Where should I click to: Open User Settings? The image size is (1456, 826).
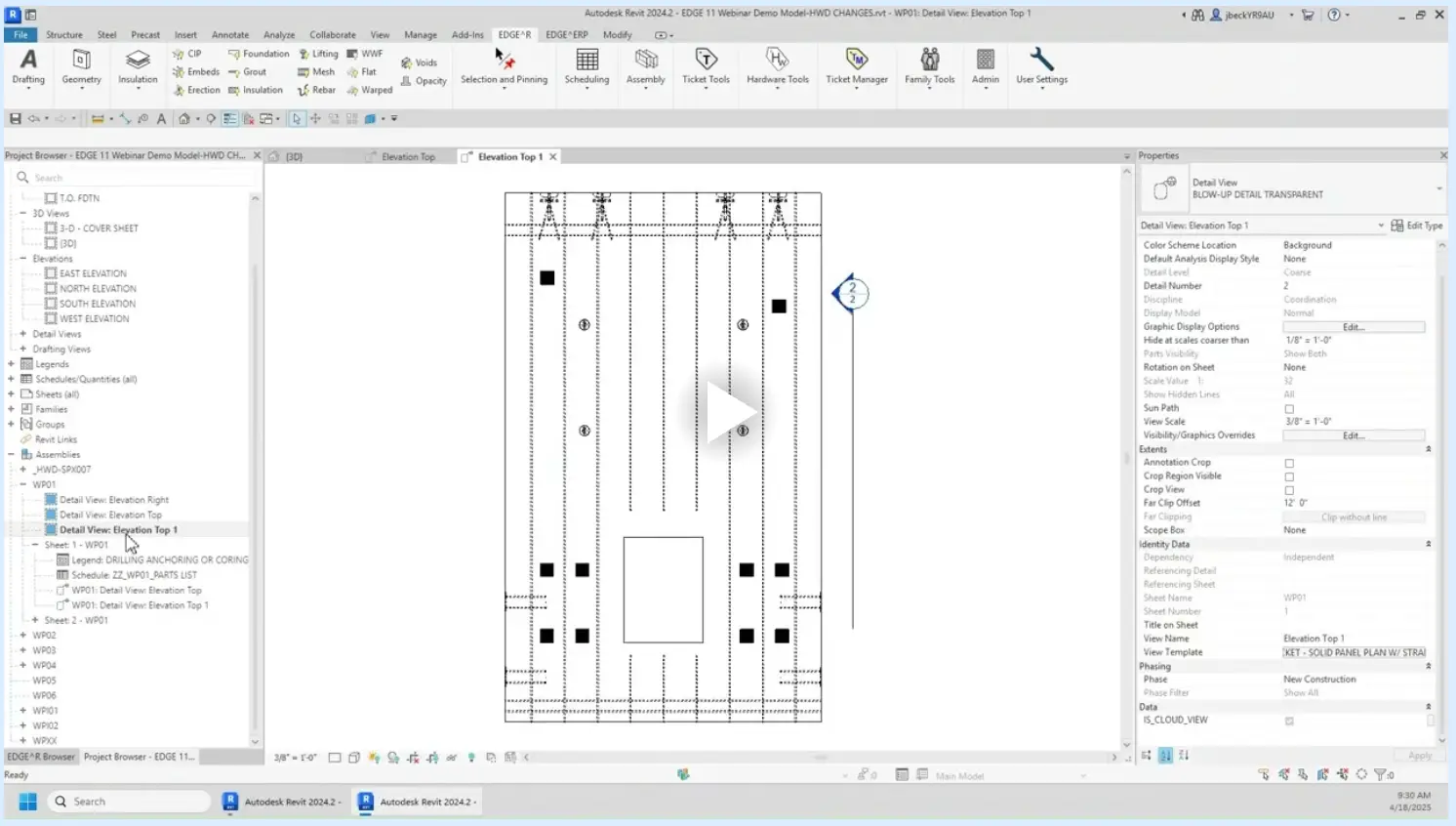[x=1041, y=67]
